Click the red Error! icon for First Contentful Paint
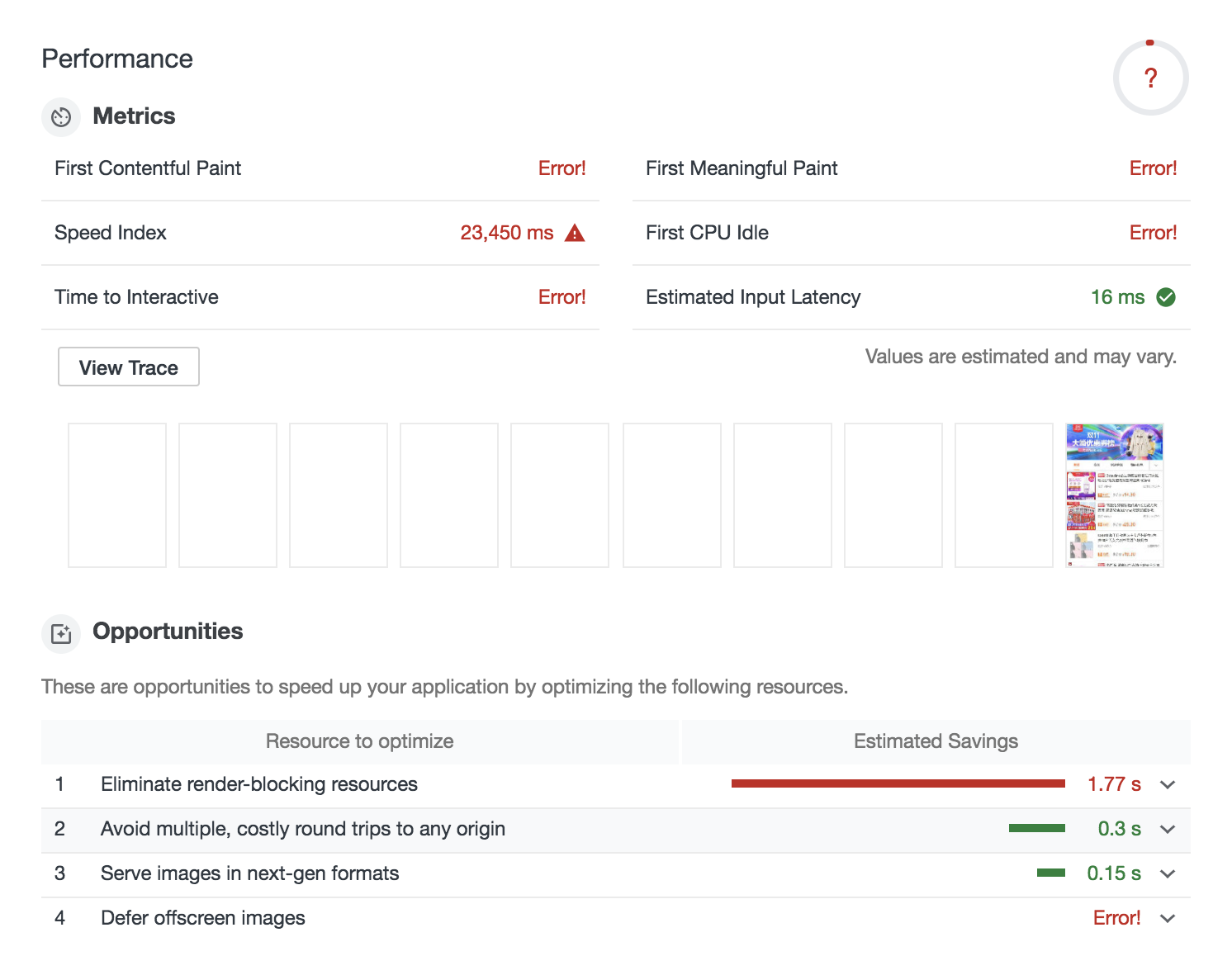 coord(562,168)
